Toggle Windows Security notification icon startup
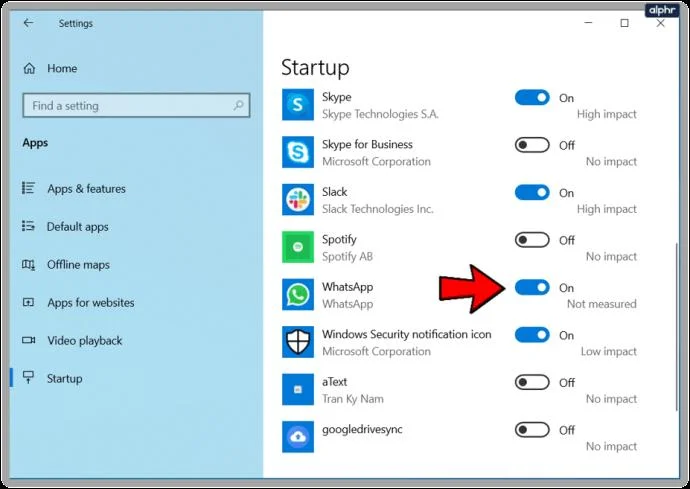Screen dimensions: 690x489 532,335
